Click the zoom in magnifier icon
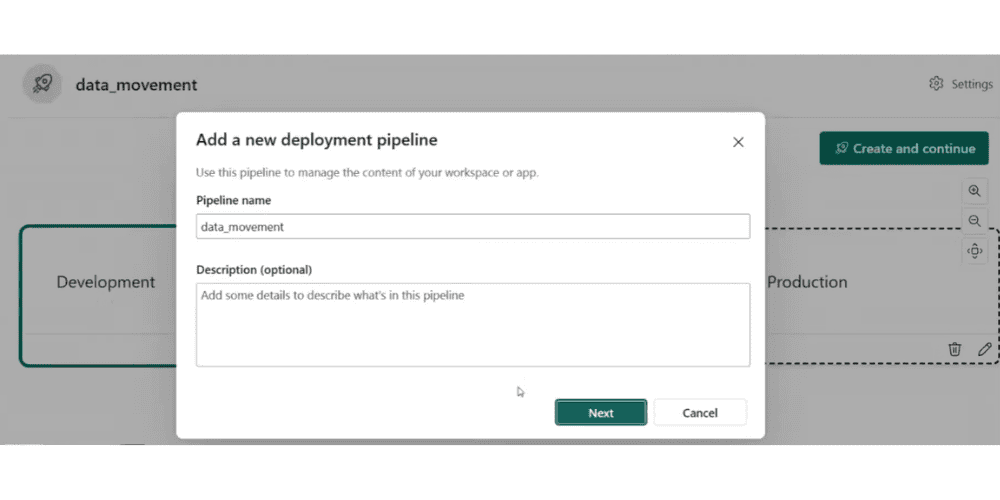The width and height of the screenshot is (1000, 500). (x=974, y=191)
